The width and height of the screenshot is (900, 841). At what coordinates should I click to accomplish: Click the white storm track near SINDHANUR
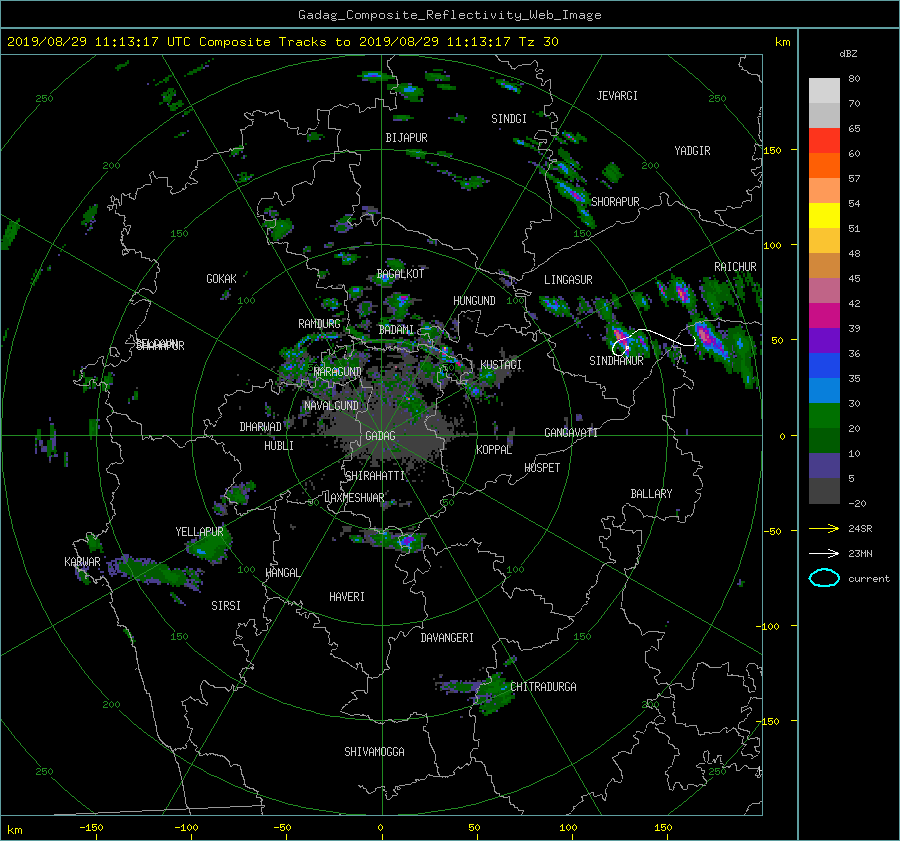[654, 341]
